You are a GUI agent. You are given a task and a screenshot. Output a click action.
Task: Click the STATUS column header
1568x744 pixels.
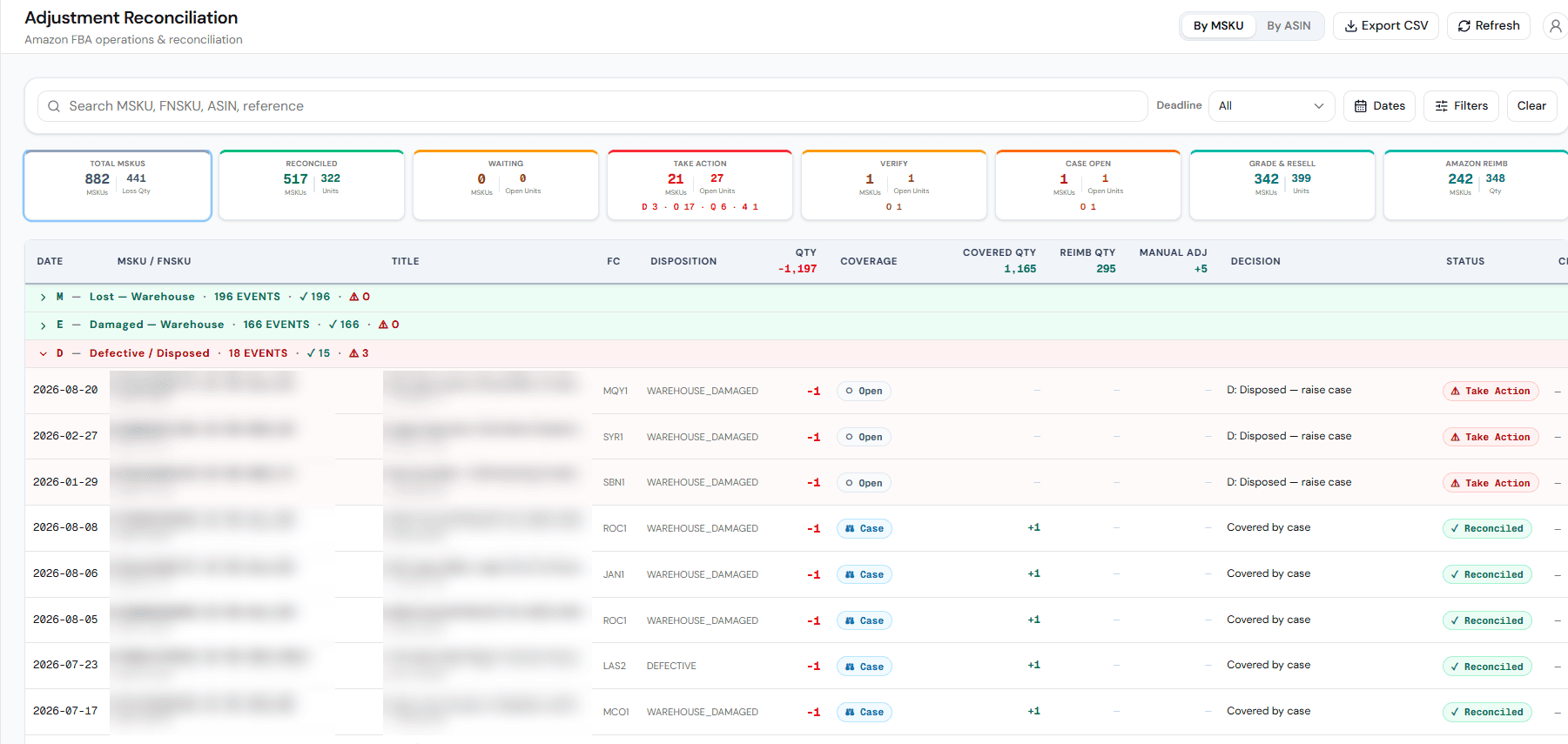pos(1465,261)
